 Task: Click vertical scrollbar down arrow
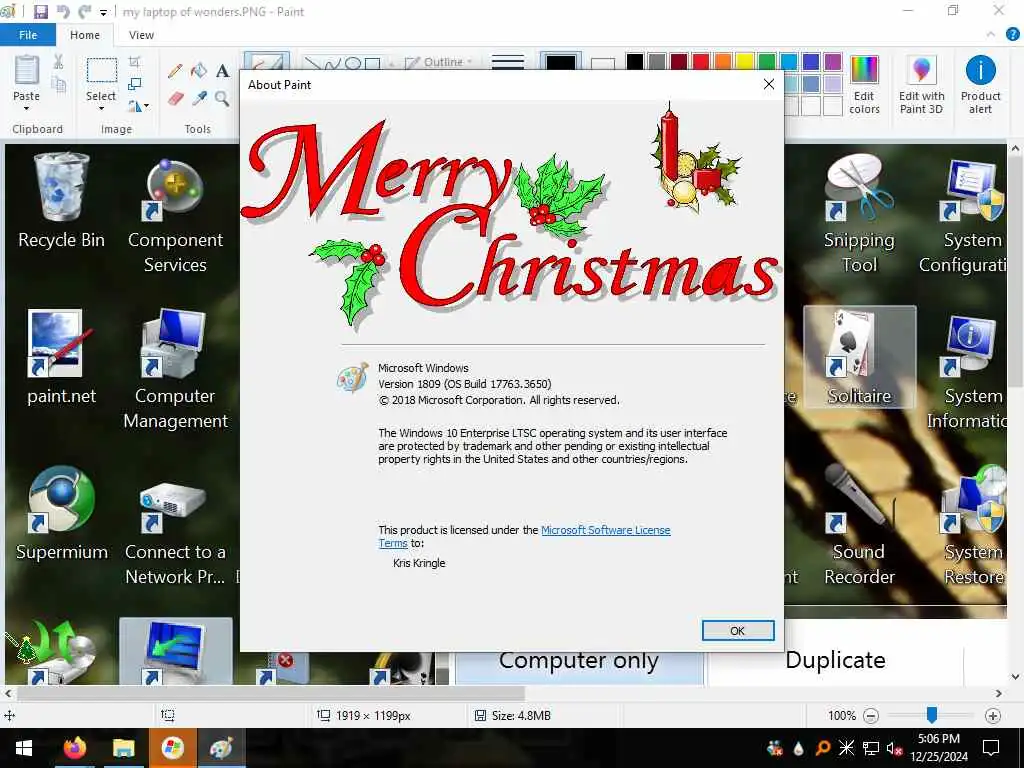(1016, 677)
